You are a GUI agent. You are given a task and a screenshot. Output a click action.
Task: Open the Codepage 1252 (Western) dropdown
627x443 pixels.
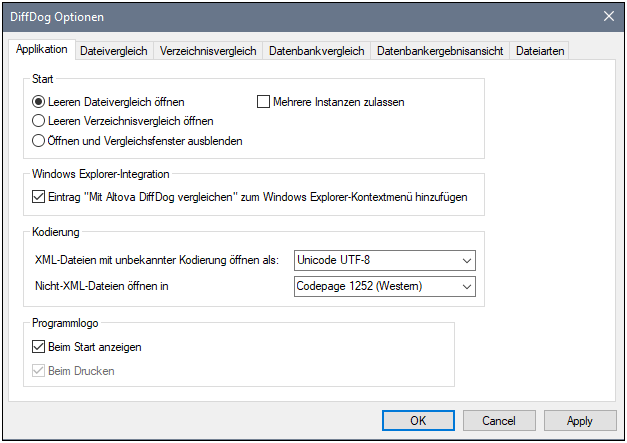[385, 286]
